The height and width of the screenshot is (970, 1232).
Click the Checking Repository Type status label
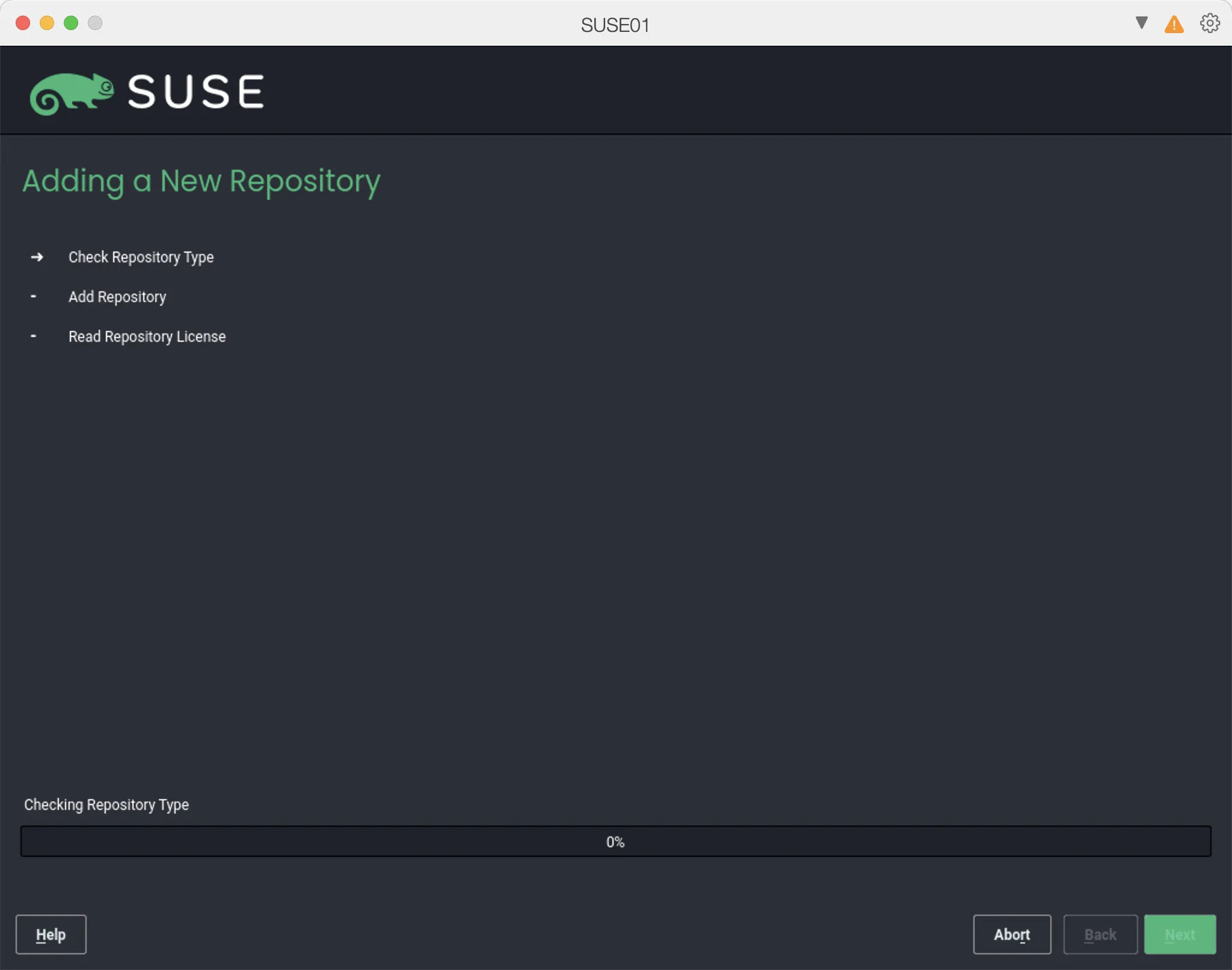point(106,805)
